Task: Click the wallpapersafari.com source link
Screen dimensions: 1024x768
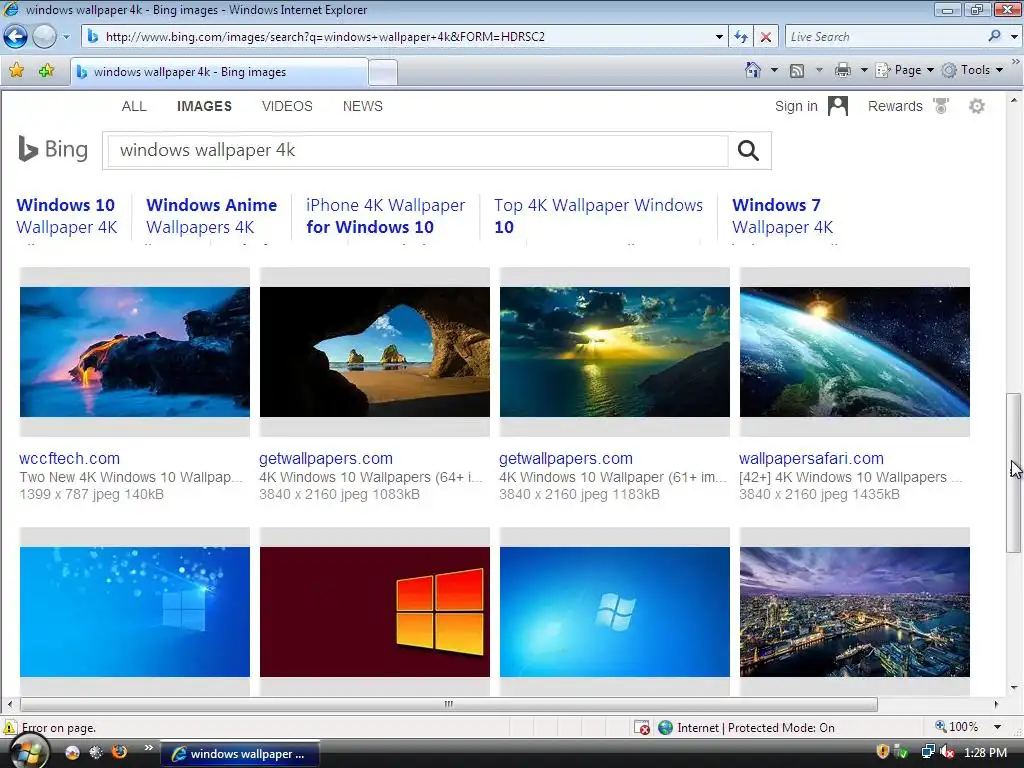Action: 811,458
